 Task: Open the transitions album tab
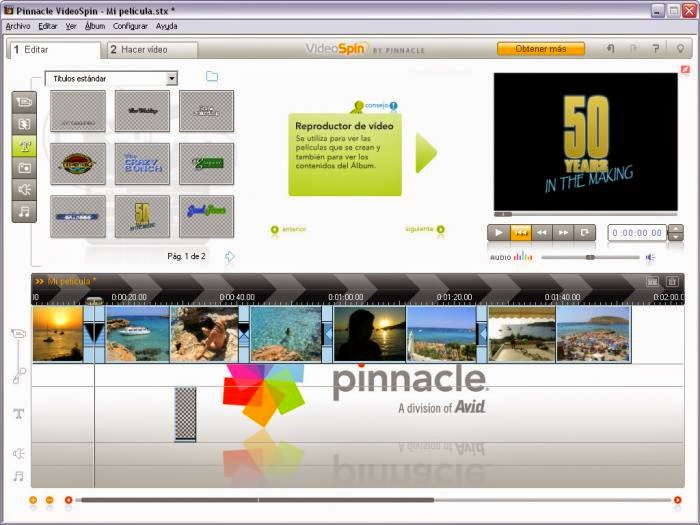[24, 124]
